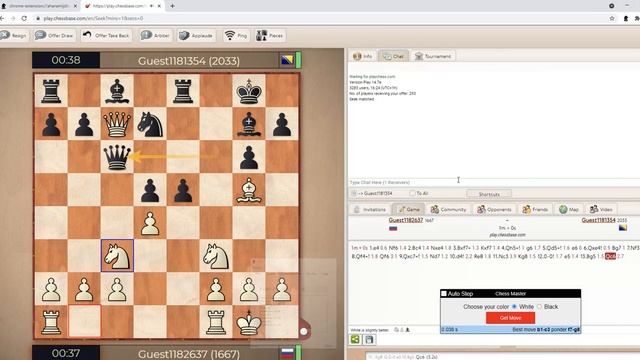Open the Guest1182637 player link
This screenshot has height=360, width=640.
(x=406, y=220)
